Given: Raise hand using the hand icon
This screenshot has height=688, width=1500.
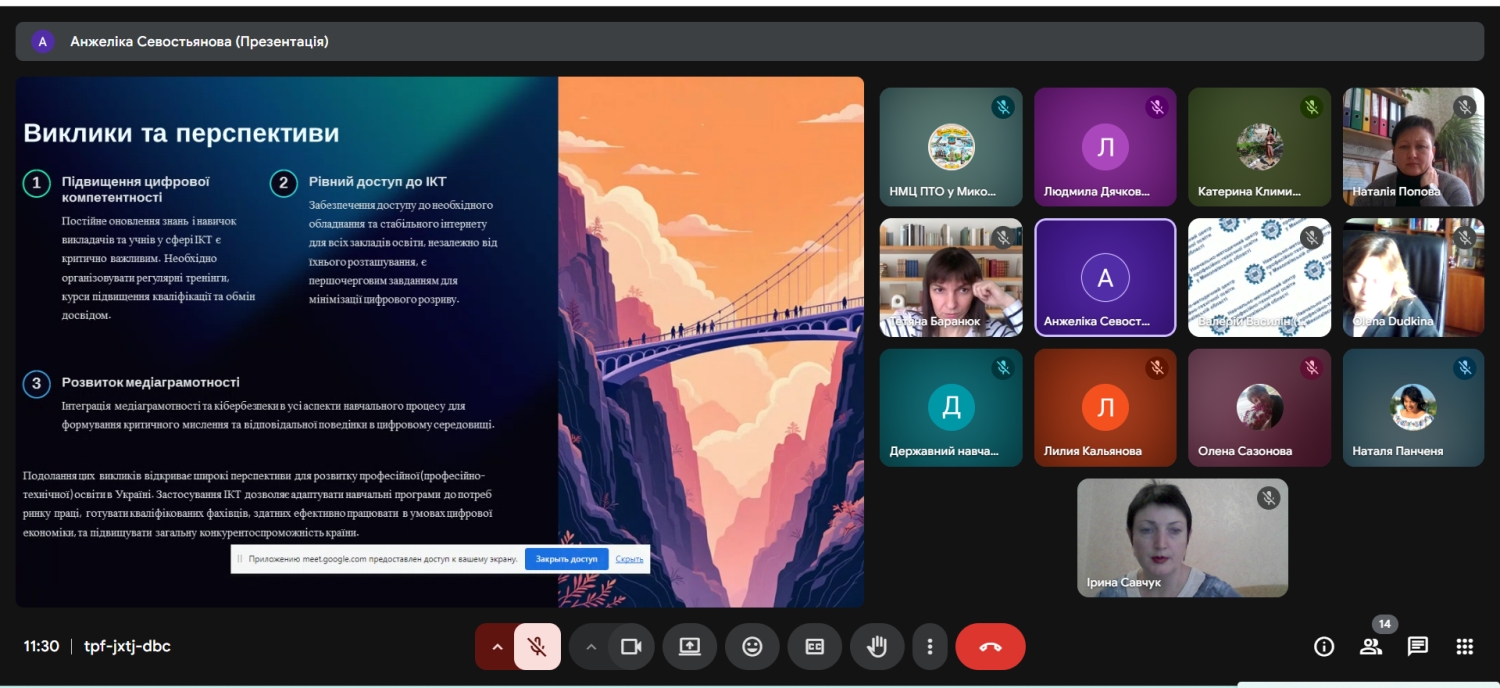Looking at the screenshot, I should [877, 646].
